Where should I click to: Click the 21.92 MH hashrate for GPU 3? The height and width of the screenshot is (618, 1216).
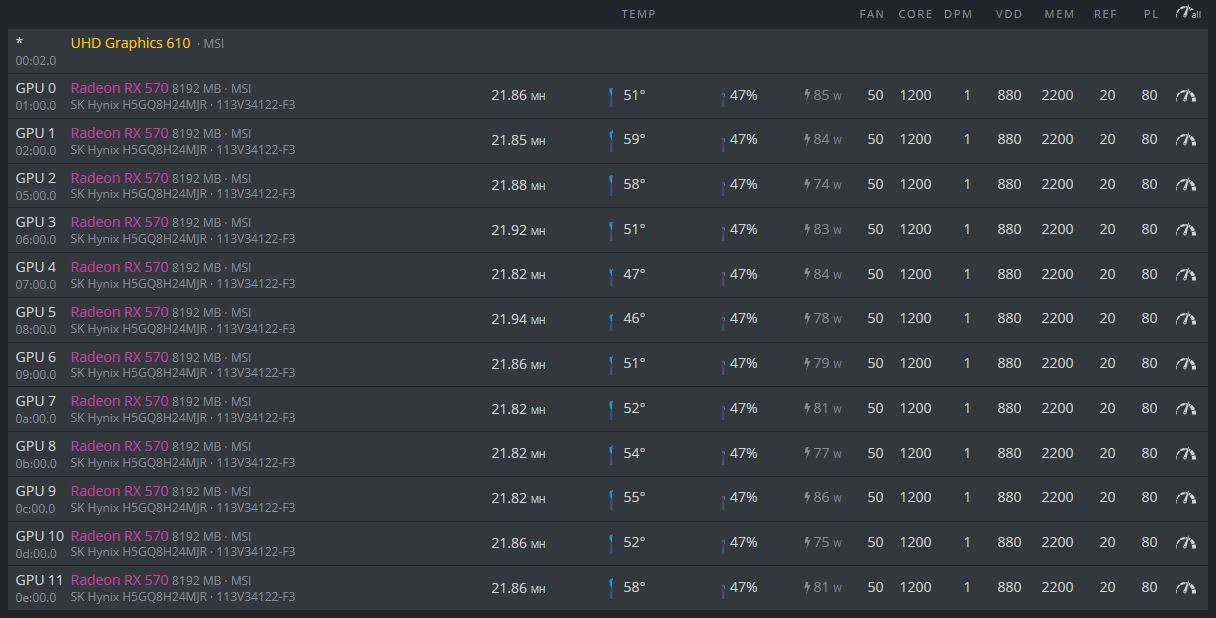pos(518,230)
